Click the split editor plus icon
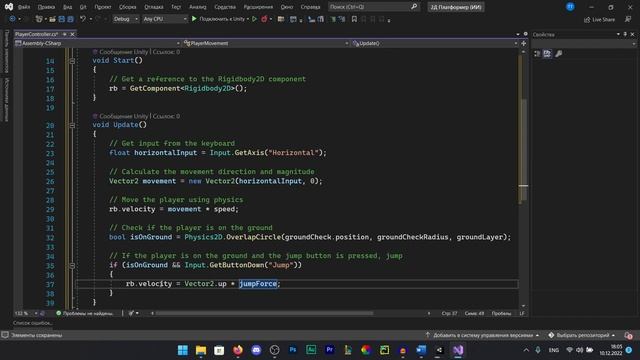 point(523,43)
